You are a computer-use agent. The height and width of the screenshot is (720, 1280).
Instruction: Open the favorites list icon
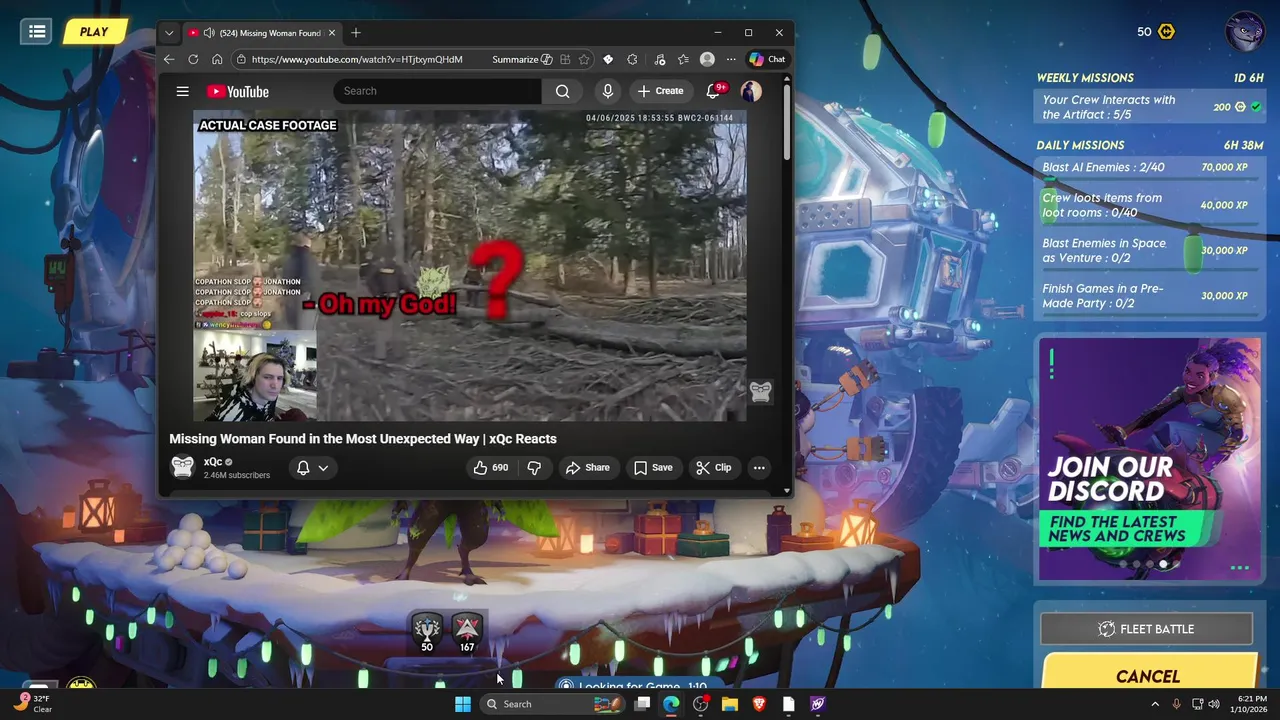tap(683, 59)
